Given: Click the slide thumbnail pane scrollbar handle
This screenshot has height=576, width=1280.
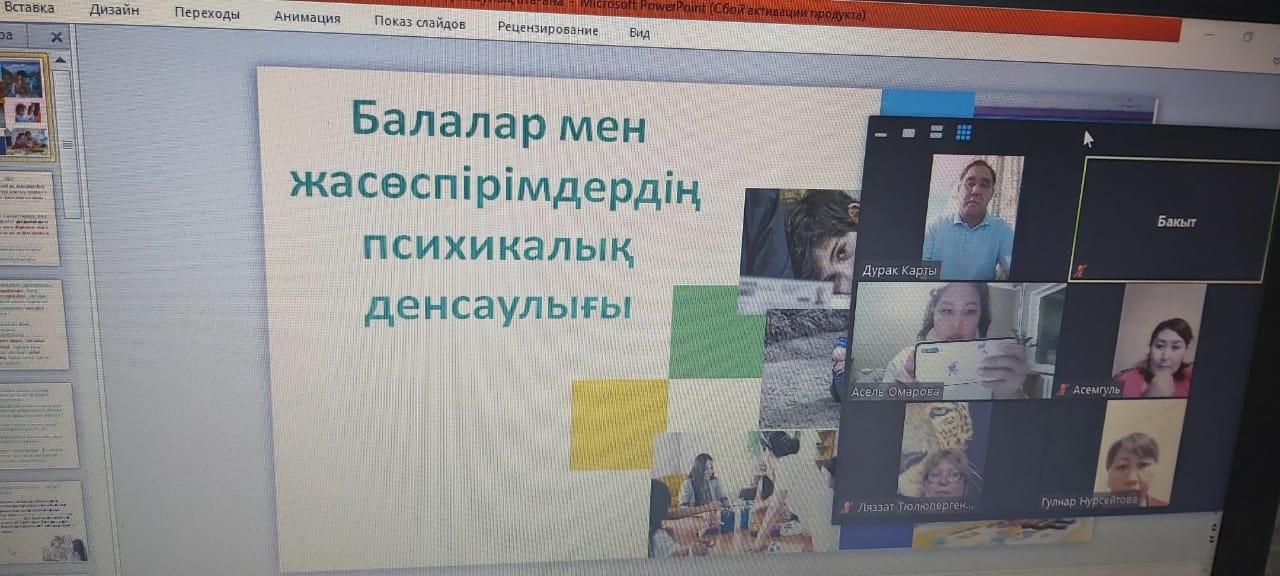Looking at the screenshot, I should [x=69, y=144].
